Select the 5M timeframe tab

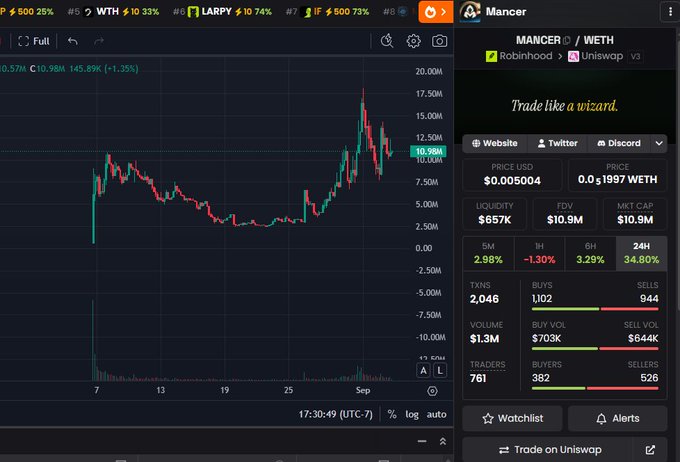pyautogui.click(x=488, y=253)
